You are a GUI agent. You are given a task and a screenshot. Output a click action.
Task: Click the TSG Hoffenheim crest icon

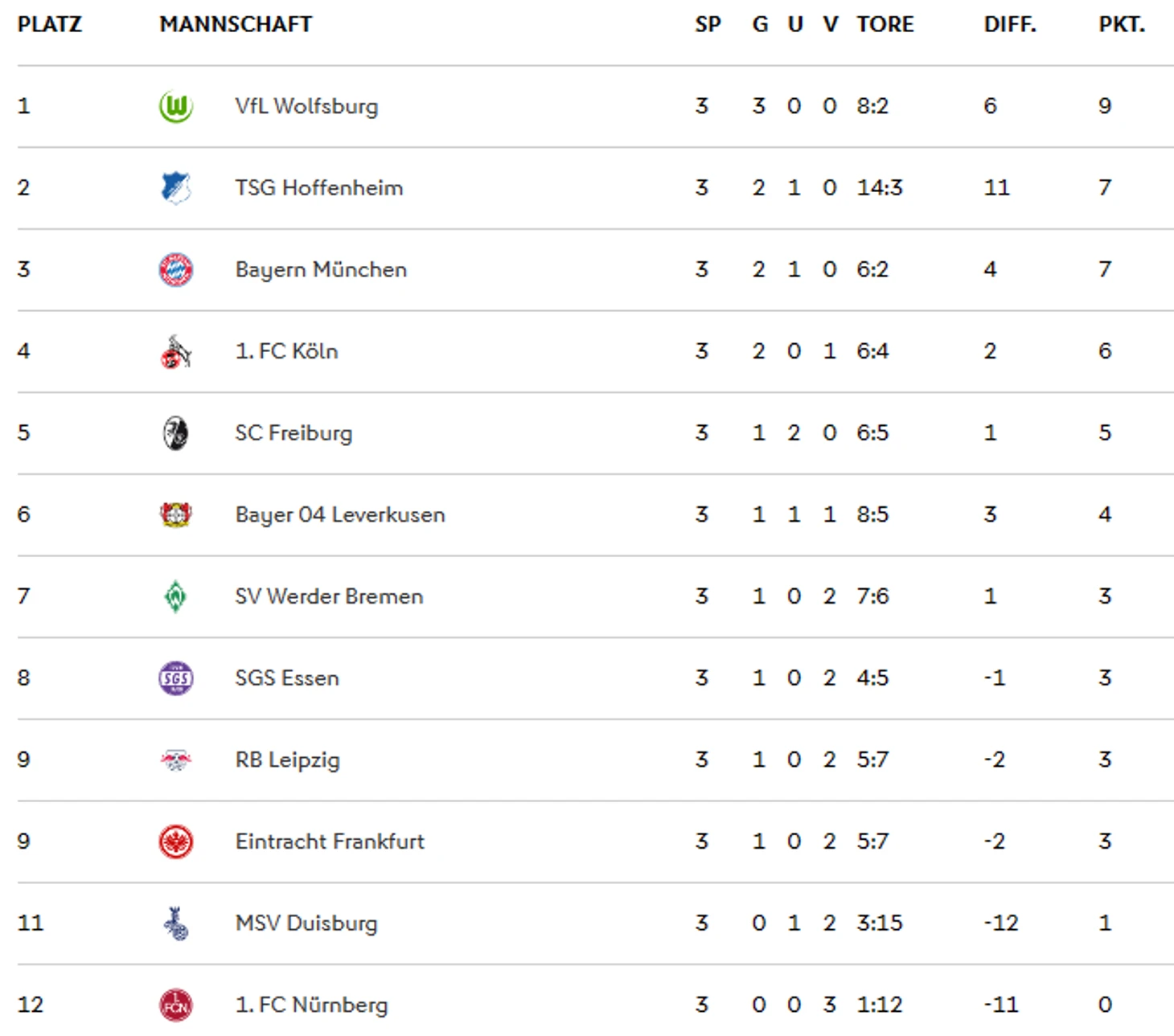(175, 188)
